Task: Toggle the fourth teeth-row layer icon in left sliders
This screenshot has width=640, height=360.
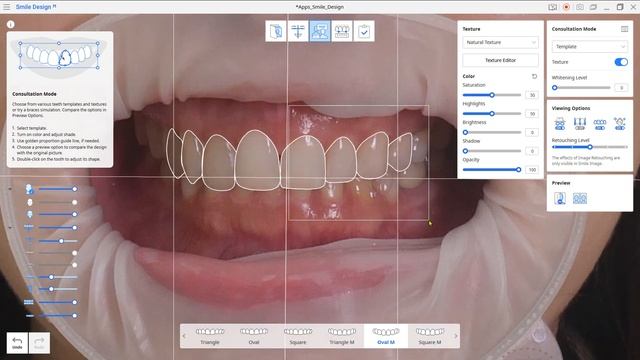Action: point(29,227)
